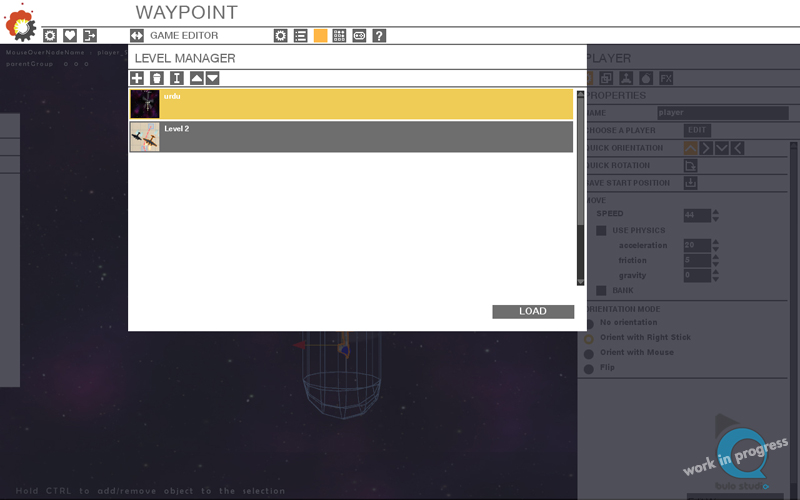The width and height of the screenshot is (800, 500).
Task: Click the Save Start Position icon
Action: pyautogui.click(x=690, y=183)
